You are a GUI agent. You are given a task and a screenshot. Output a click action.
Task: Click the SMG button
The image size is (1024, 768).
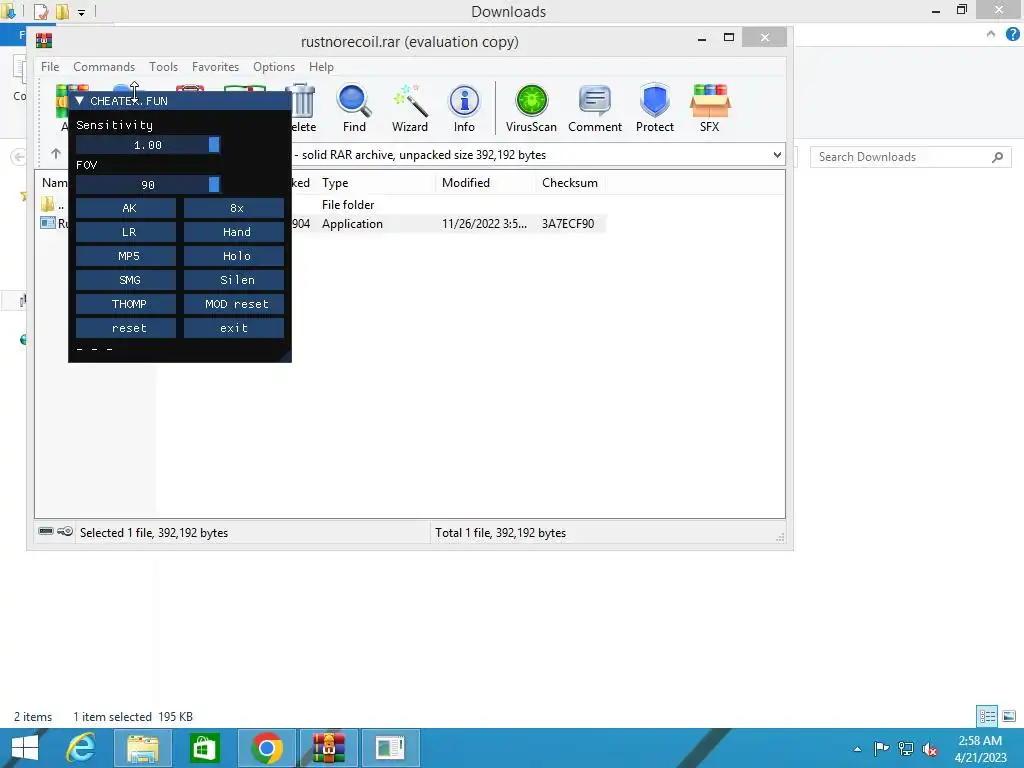point(126,280)
